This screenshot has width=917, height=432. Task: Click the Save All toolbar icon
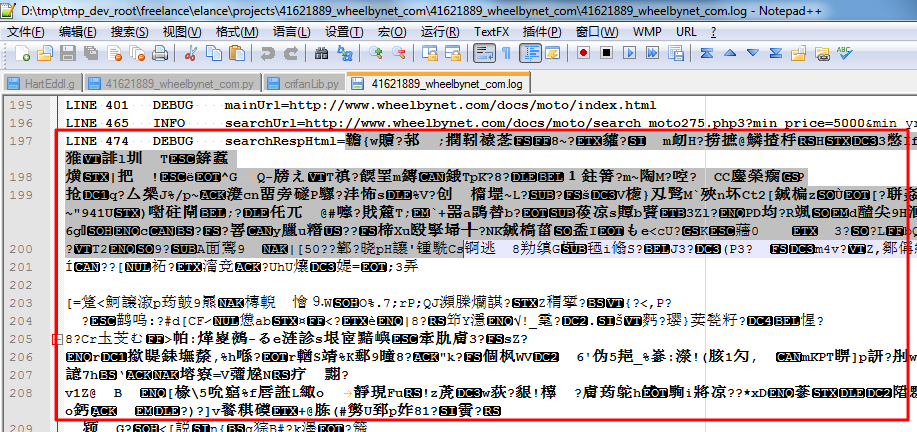[x=91, y=53]
